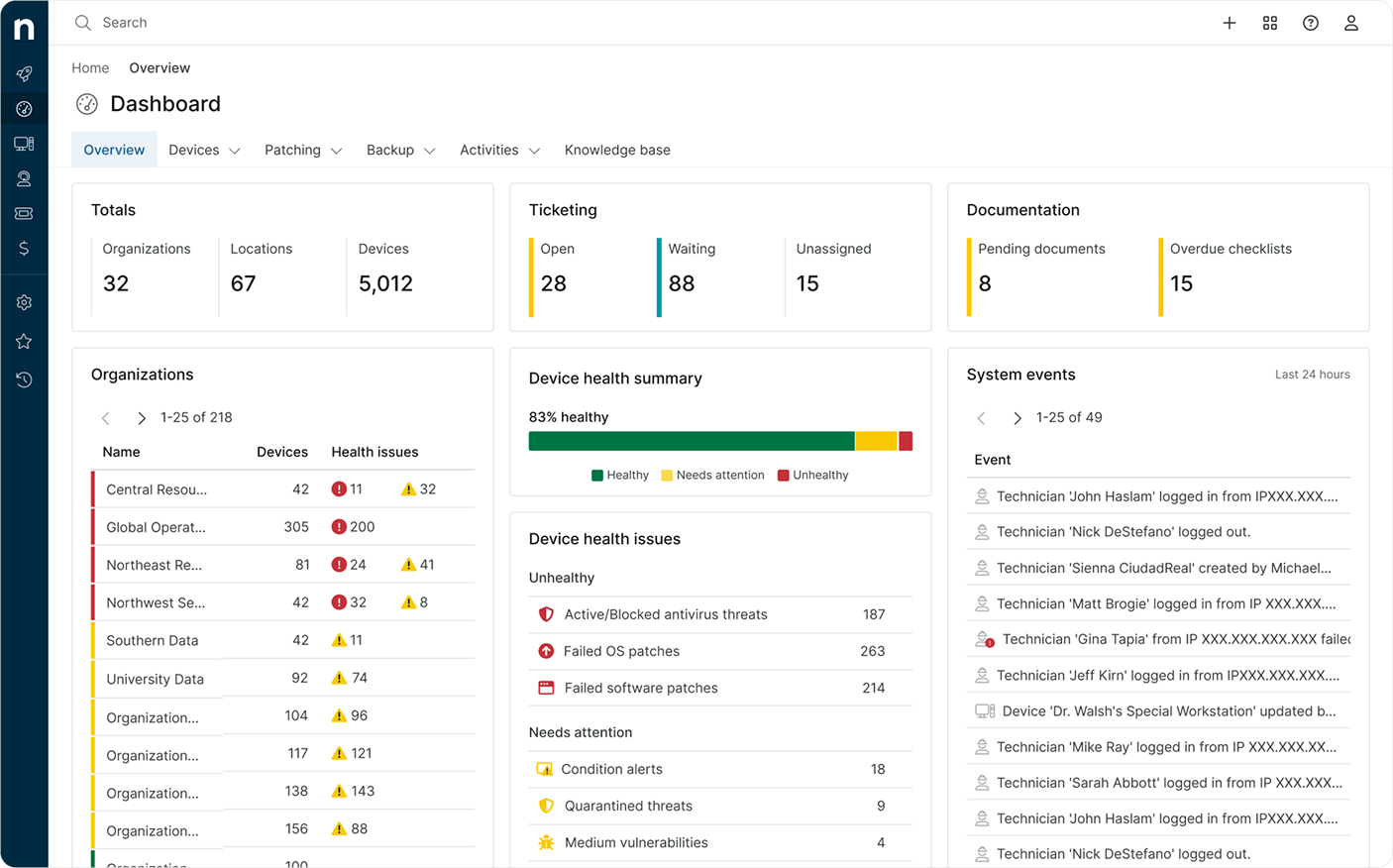Click the headset technician icon in the sidebar
Screen dimensions: 1393x868
(x=24, y=178)
